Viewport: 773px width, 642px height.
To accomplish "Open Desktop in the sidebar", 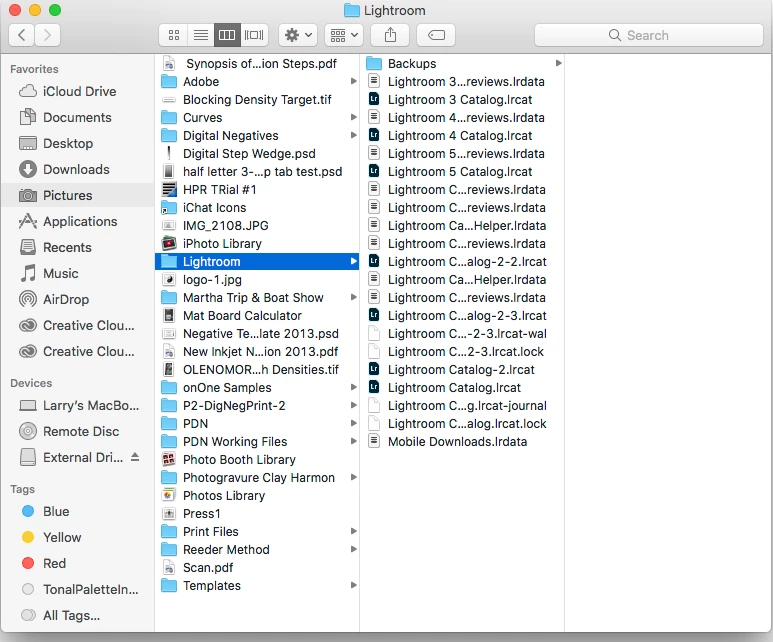I will pos(77,143).
